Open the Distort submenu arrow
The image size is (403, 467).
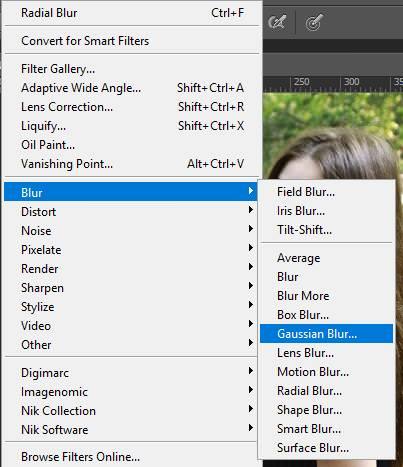[251, 210]
